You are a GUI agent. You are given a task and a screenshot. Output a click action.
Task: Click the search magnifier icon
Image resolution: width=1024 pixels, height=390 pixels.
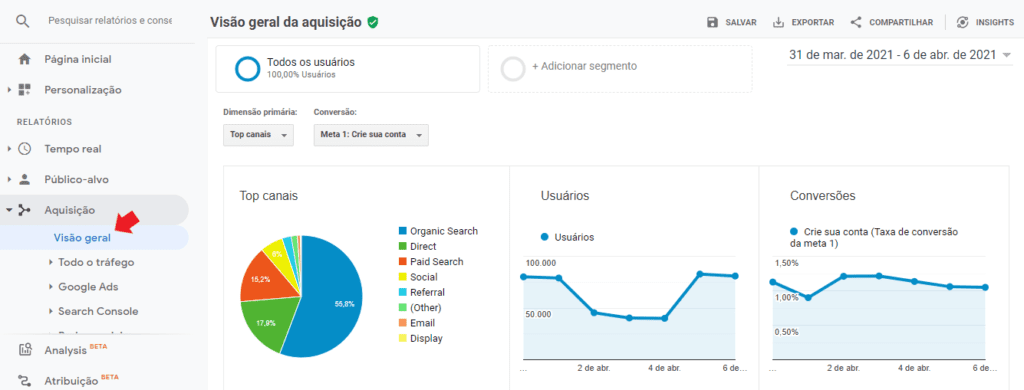23,21
